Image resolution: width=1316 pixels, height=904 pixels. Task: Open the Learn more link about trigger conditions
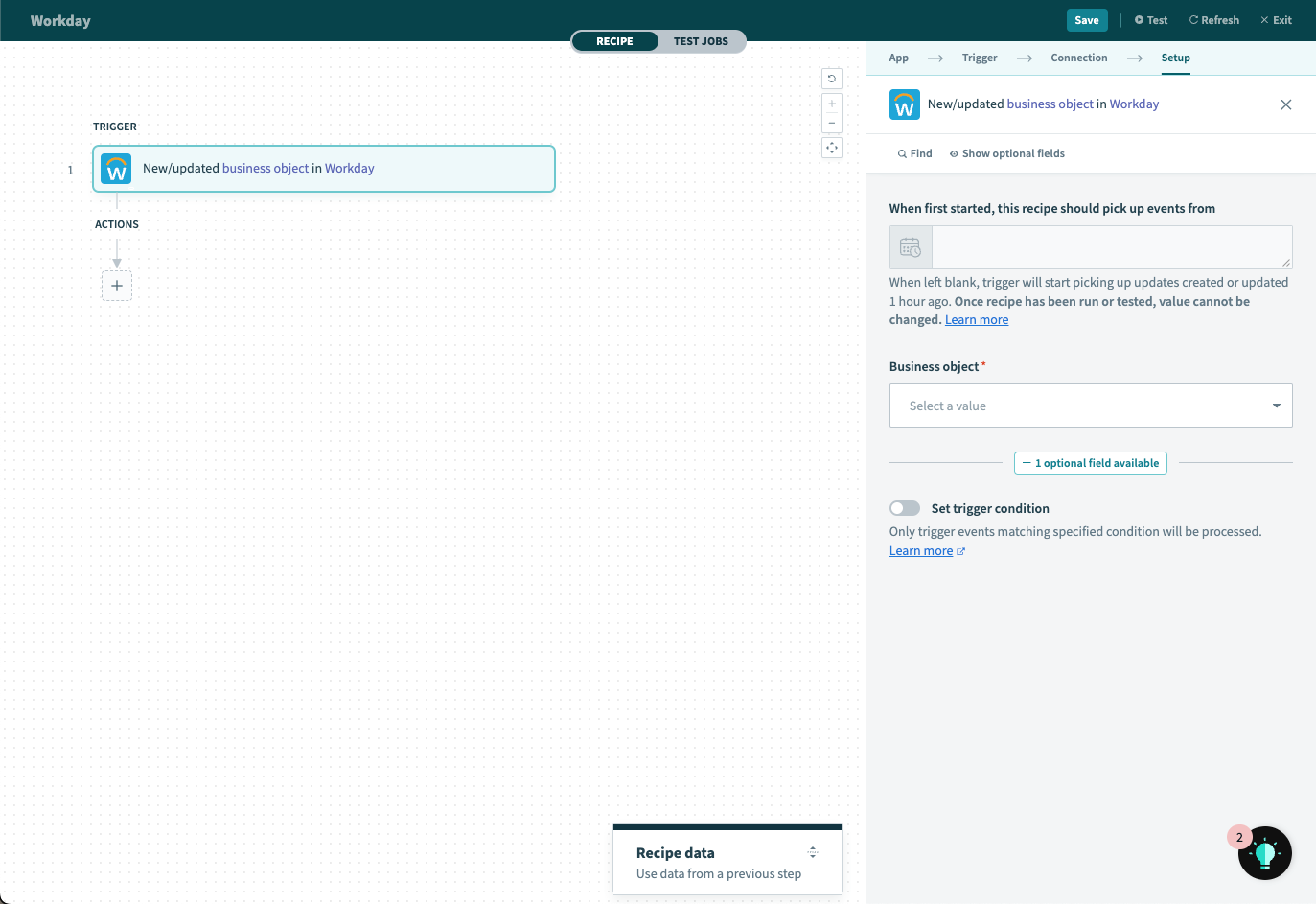click(920, 549)
